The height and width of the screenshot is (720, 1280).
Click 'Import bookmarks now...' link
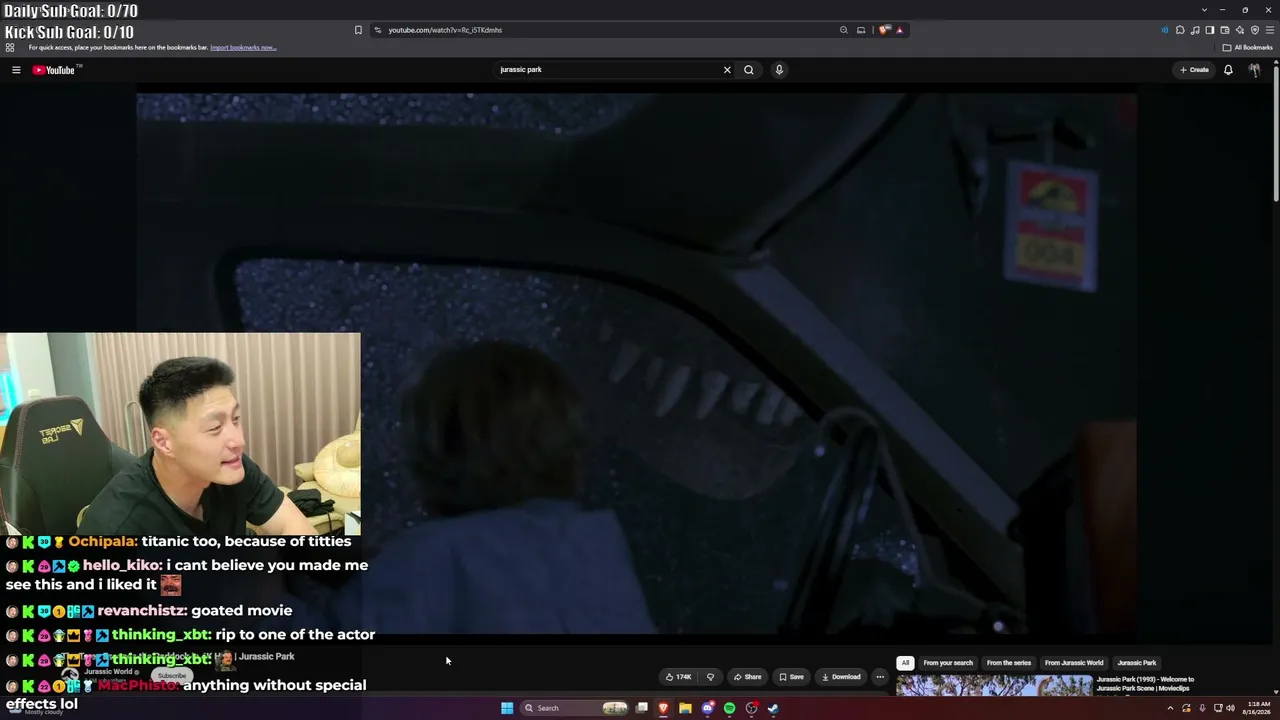243,47
